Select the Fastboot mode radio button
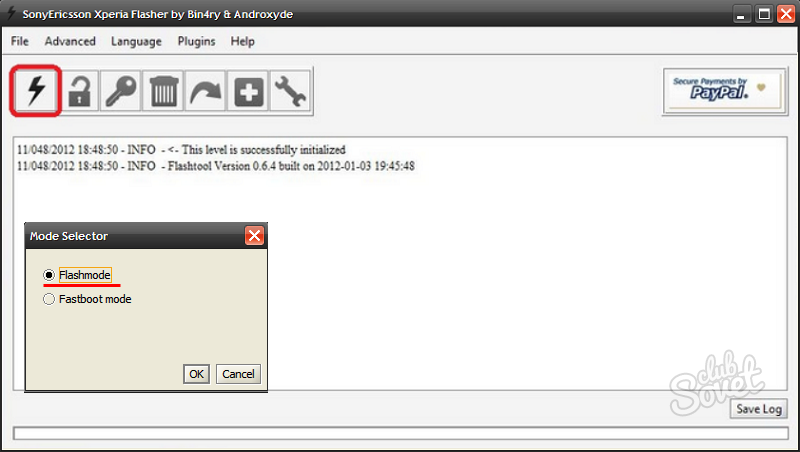800x452 pixels. click(x=48, y=299)
